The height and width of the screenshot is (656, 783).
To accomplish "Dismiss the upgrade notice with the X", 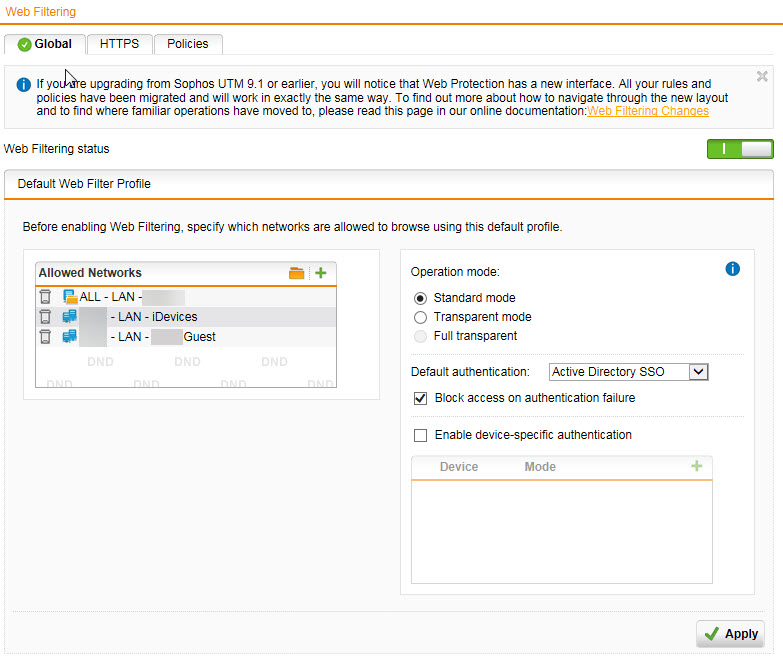I will pyautogui.click(x=762, y=77).
